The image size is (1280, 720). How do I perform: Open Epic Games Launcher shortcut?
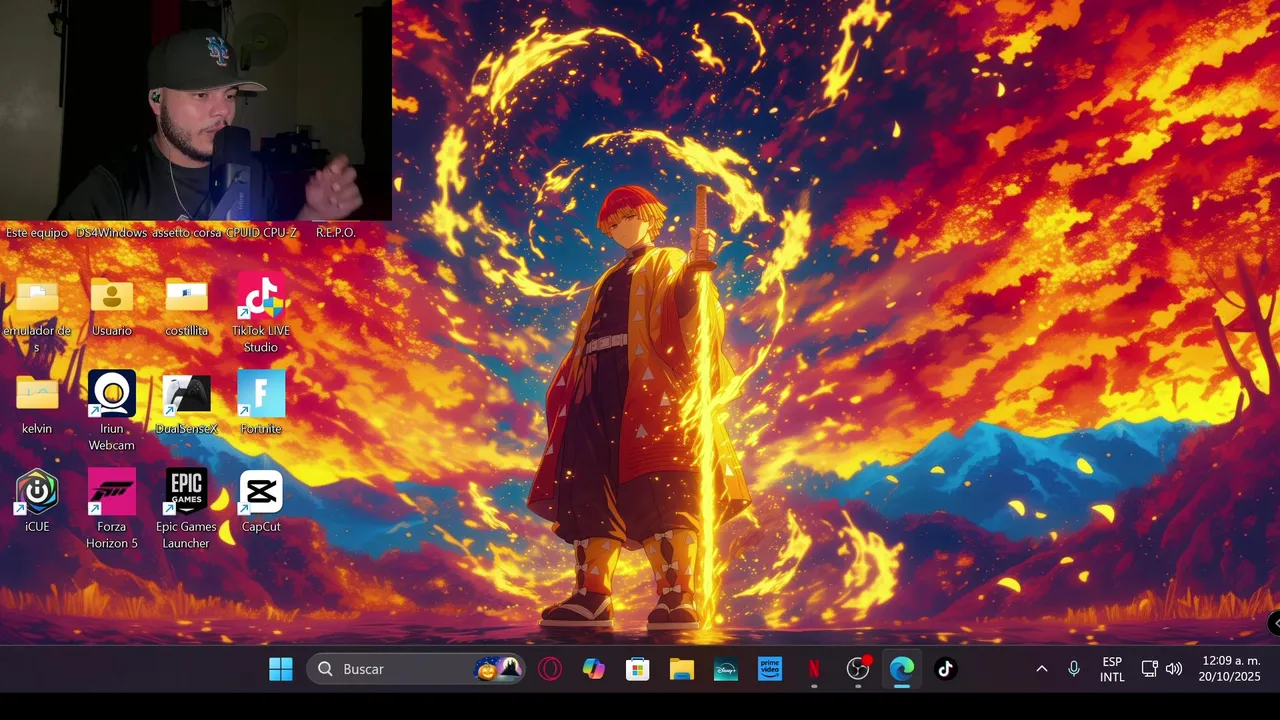click(186, 508)
